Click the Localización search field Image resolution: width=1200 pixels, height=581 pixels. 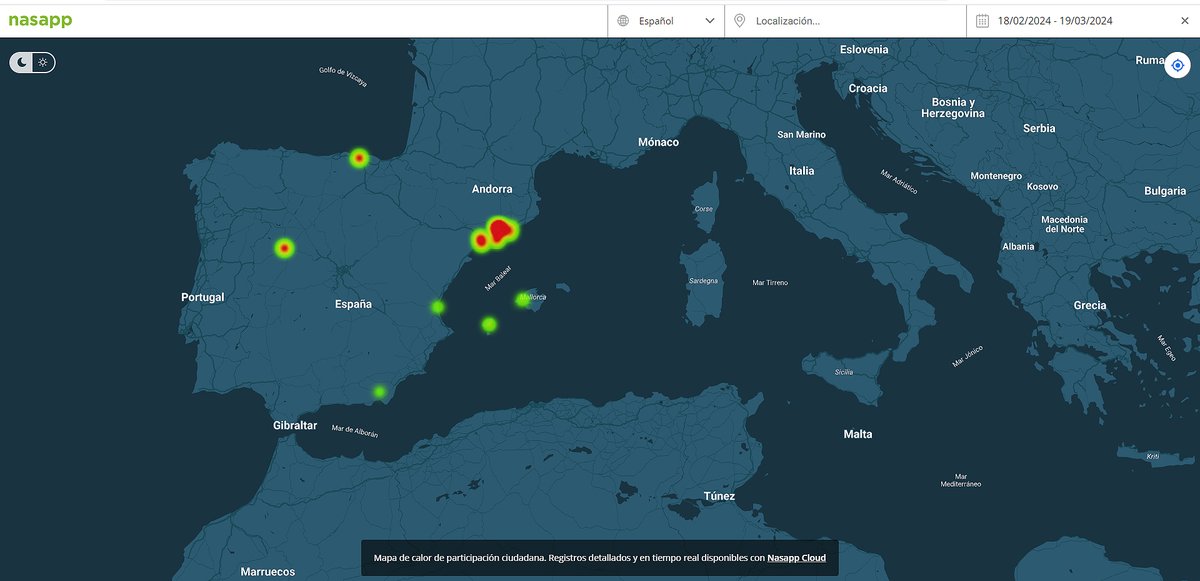coord(845,20)
